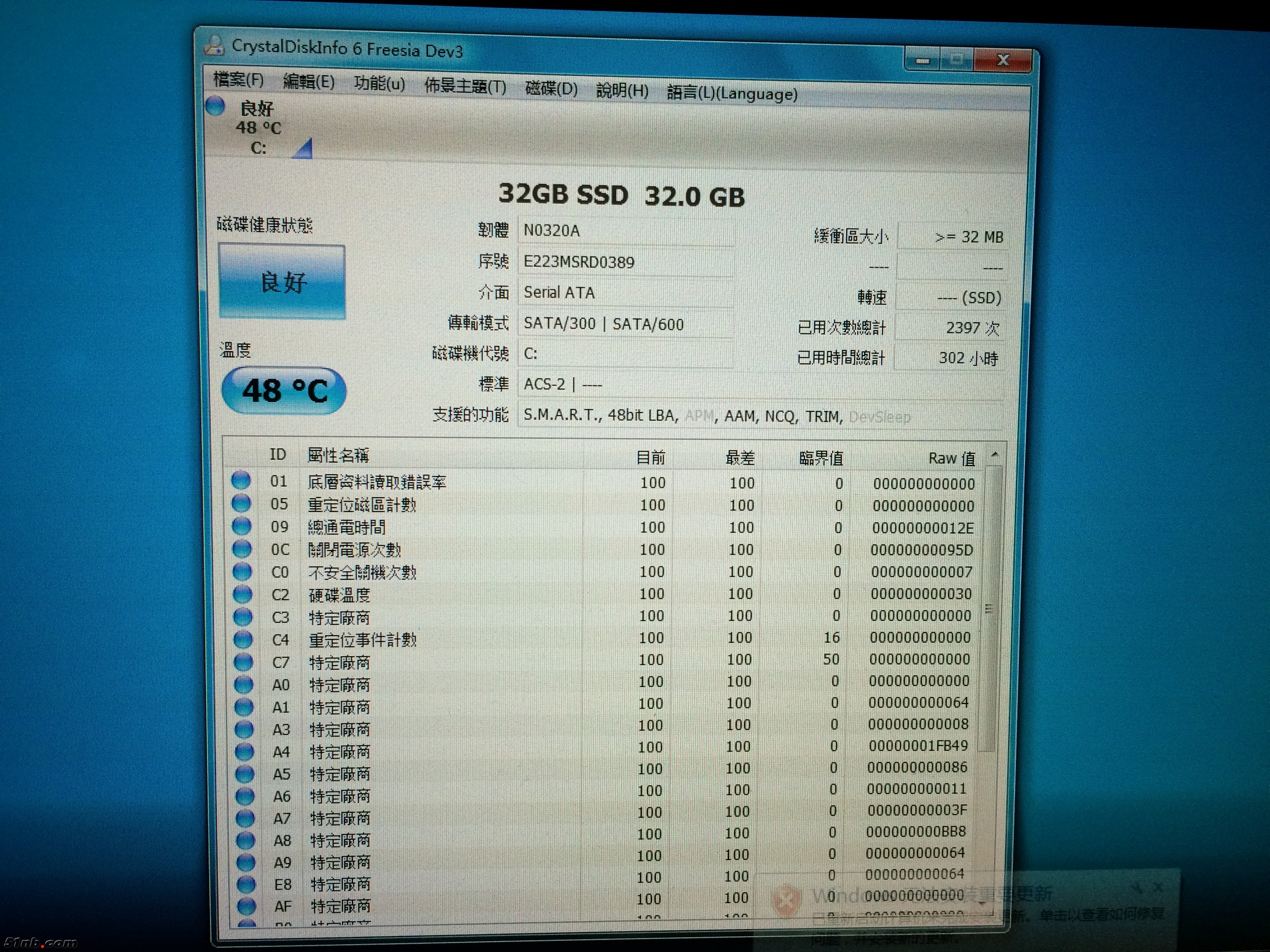Click raw value 00000000095D
Viewport: 1270px width, 952px height.
coord(922,550)
